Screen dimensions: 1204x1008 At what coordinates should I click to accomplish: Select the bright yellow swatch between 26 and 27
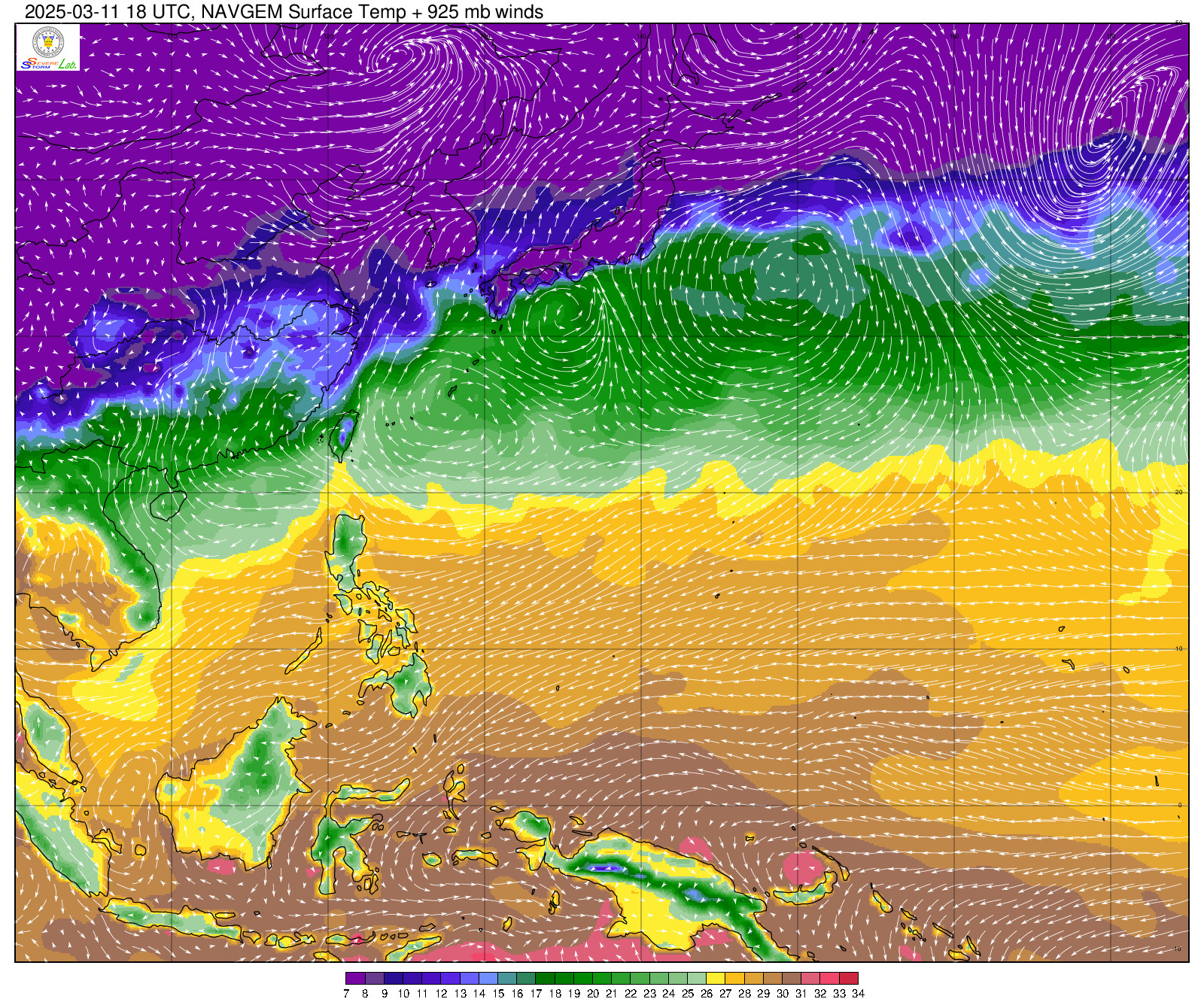[x=716, y=979]
